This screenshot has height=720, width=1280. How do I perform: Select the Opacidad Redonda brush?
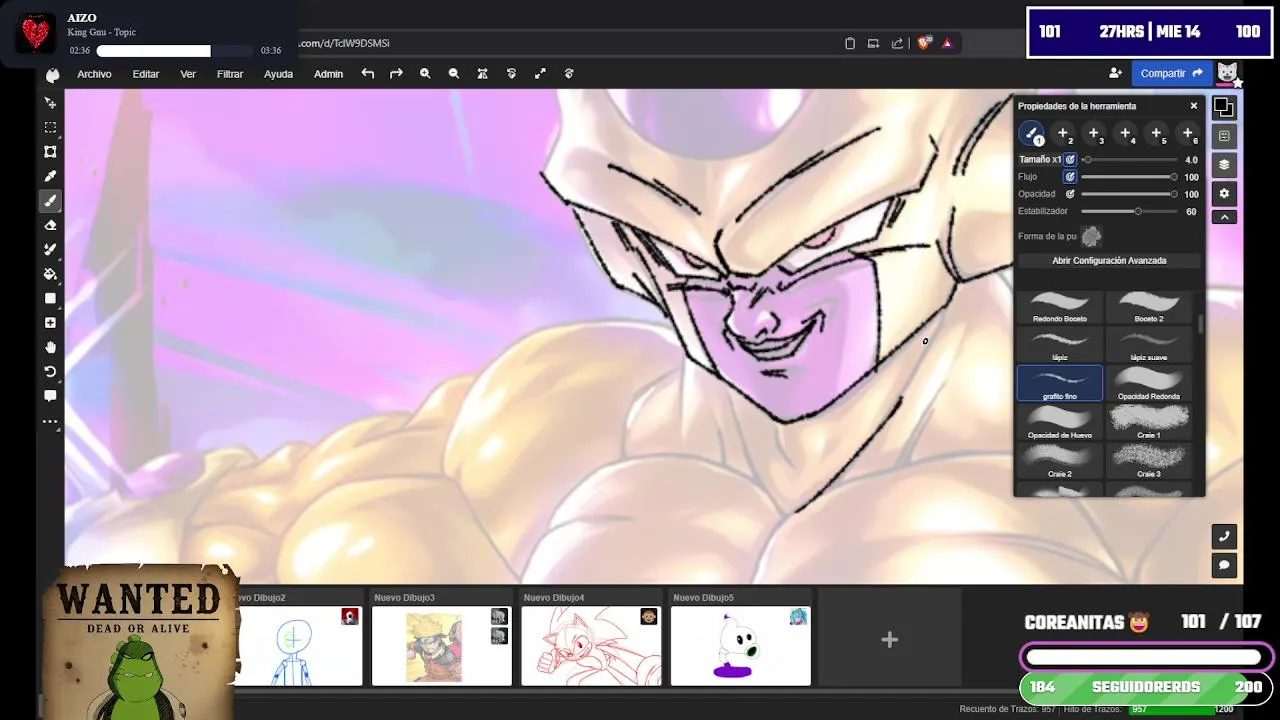point(1149,384)
